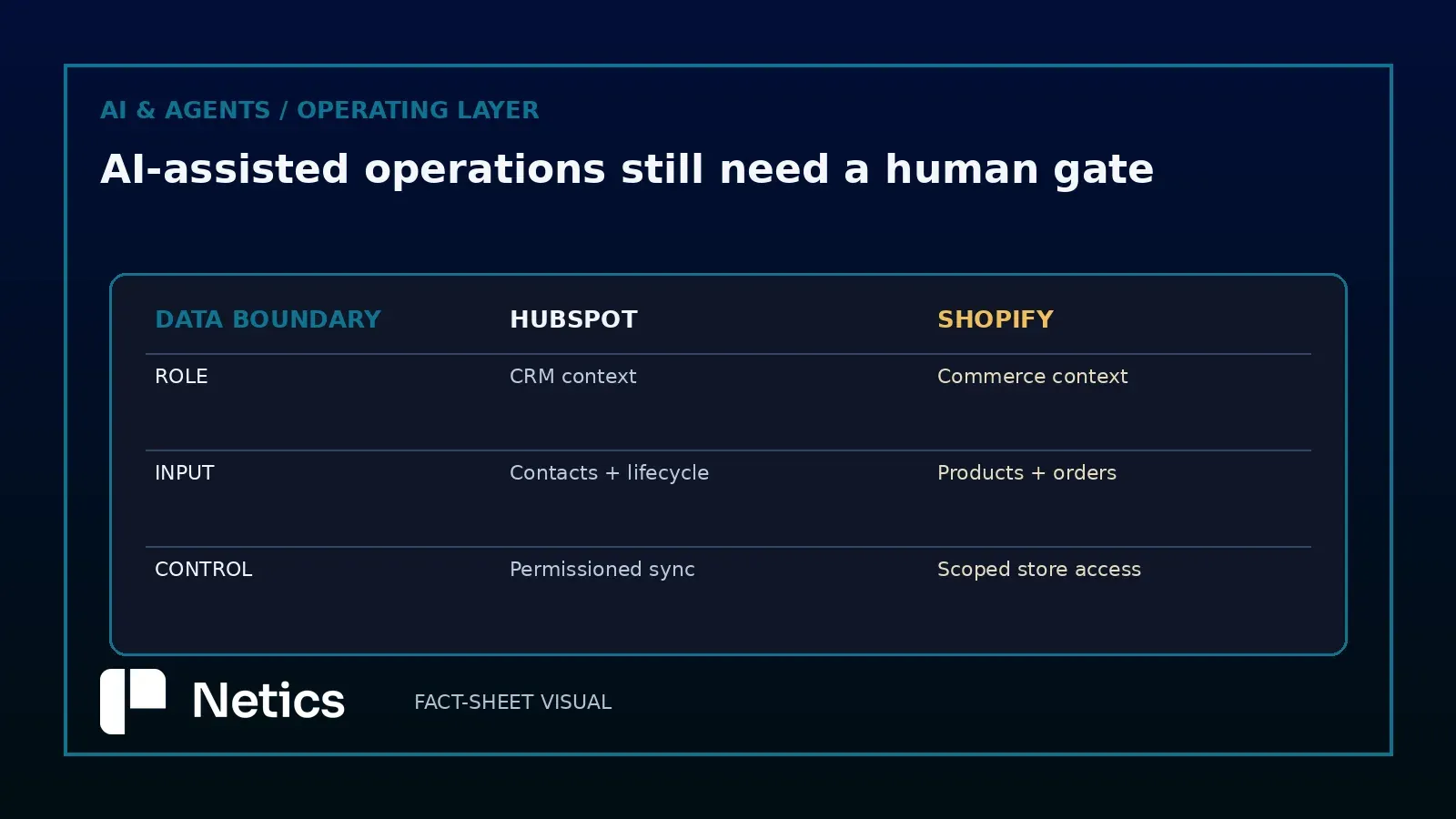Click the 'AI & AGENTS / OPERATING LAYER' breadcrumb

319,110
